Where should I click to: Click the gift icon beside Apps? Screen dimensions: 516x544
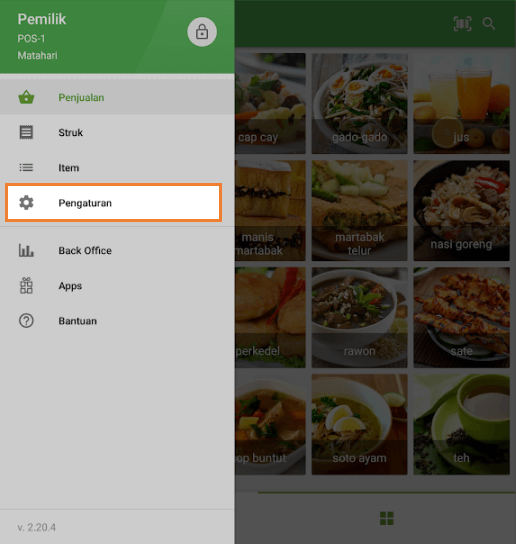[x=26, y=286]
